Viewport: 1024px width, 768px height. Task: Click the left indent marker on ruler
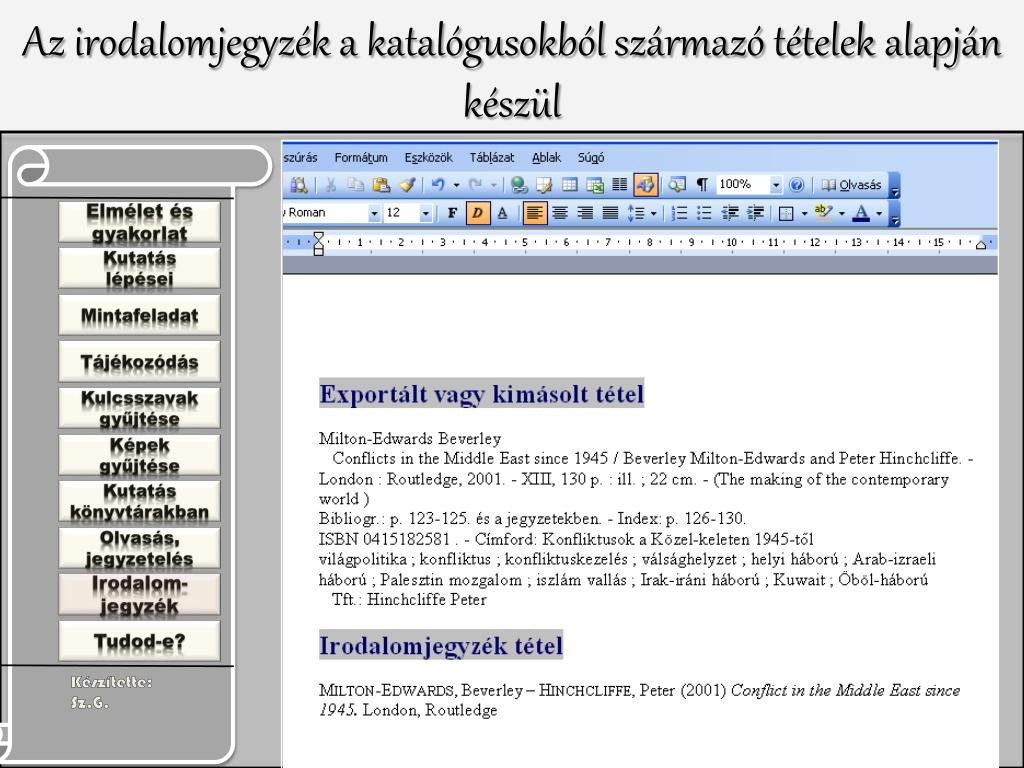point(318,244)
